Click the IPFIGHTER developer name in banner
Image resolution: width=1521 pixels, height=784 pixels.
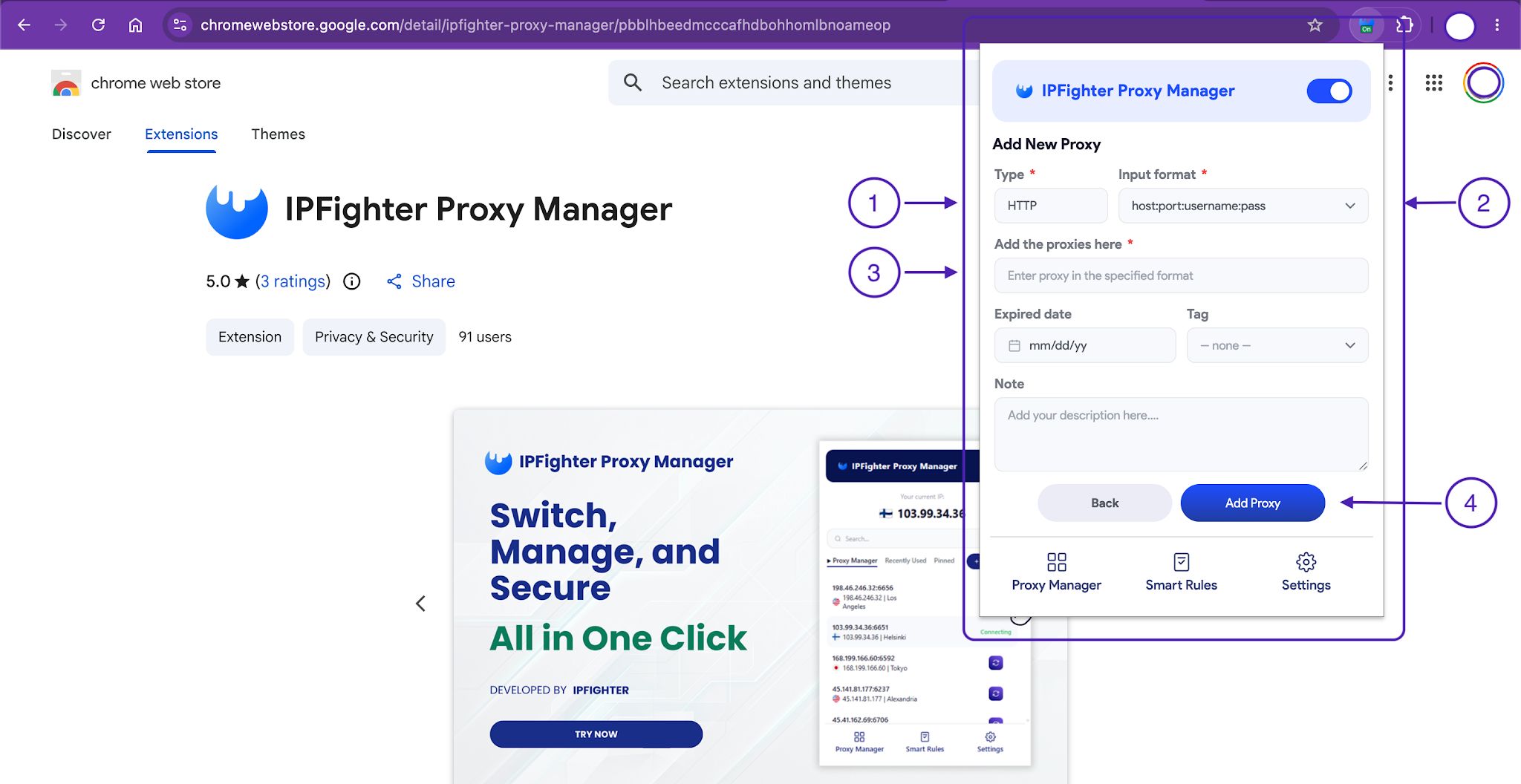point(601,690)
